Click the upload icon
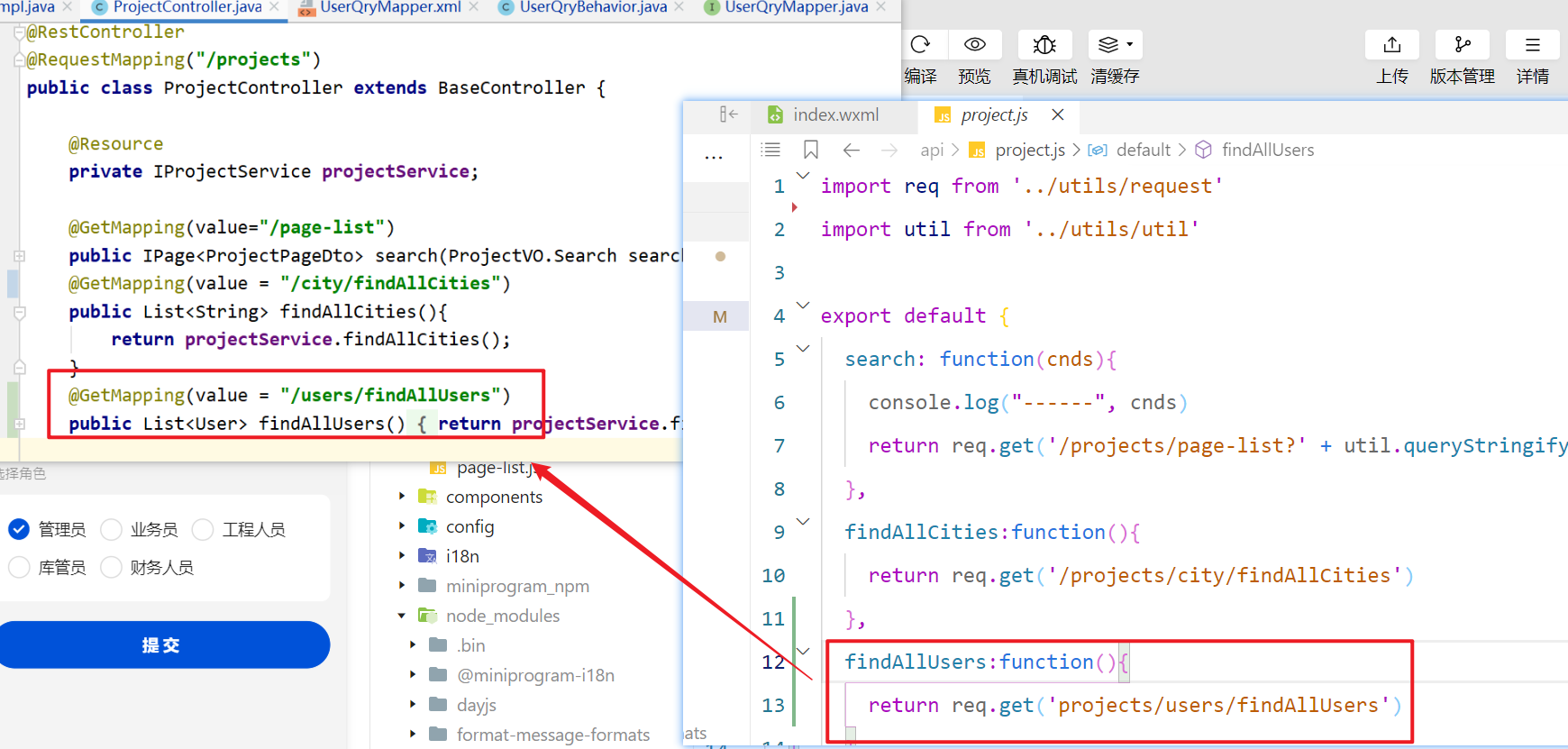 [x=1392, y=45]
